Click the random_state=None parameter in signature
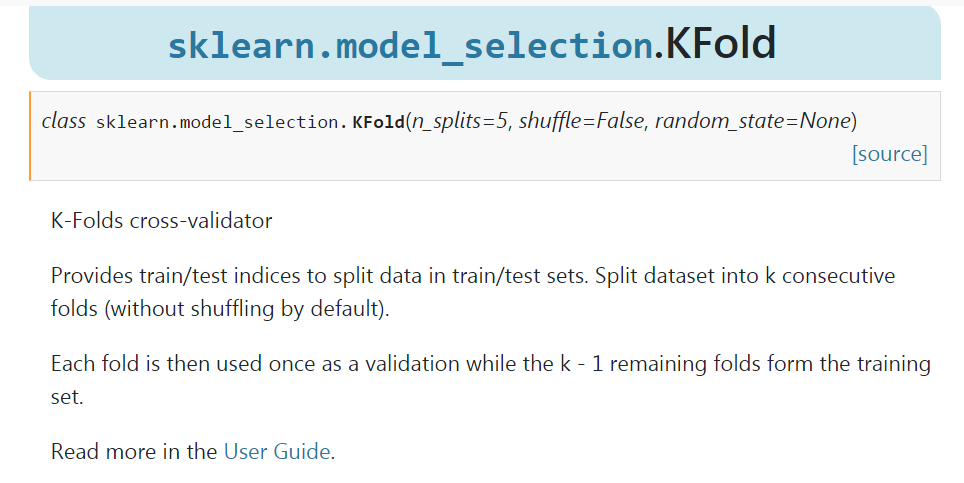964x483 pixels. tap(753, 121)
